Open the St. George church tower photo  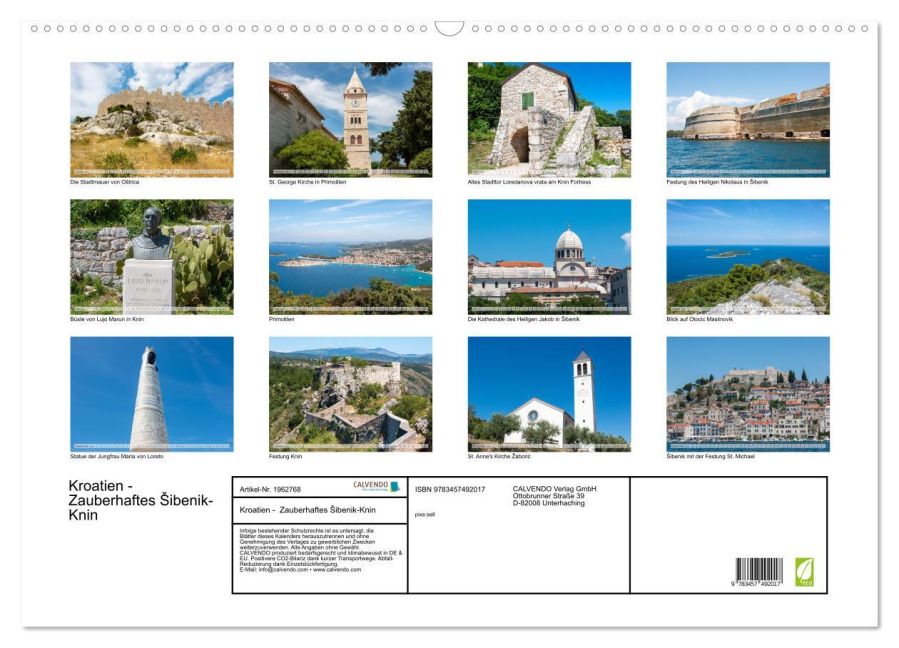350,119
